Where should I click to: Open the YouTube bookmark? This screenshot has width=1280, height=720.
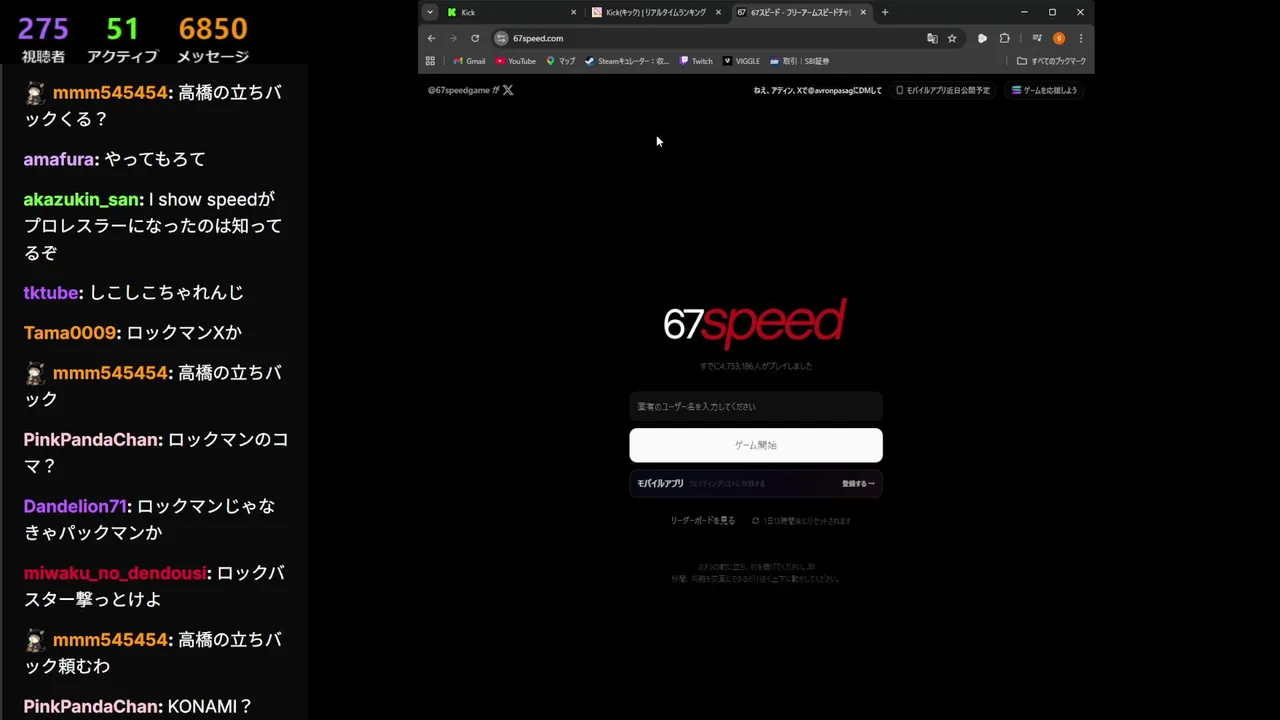coord(516,61)
